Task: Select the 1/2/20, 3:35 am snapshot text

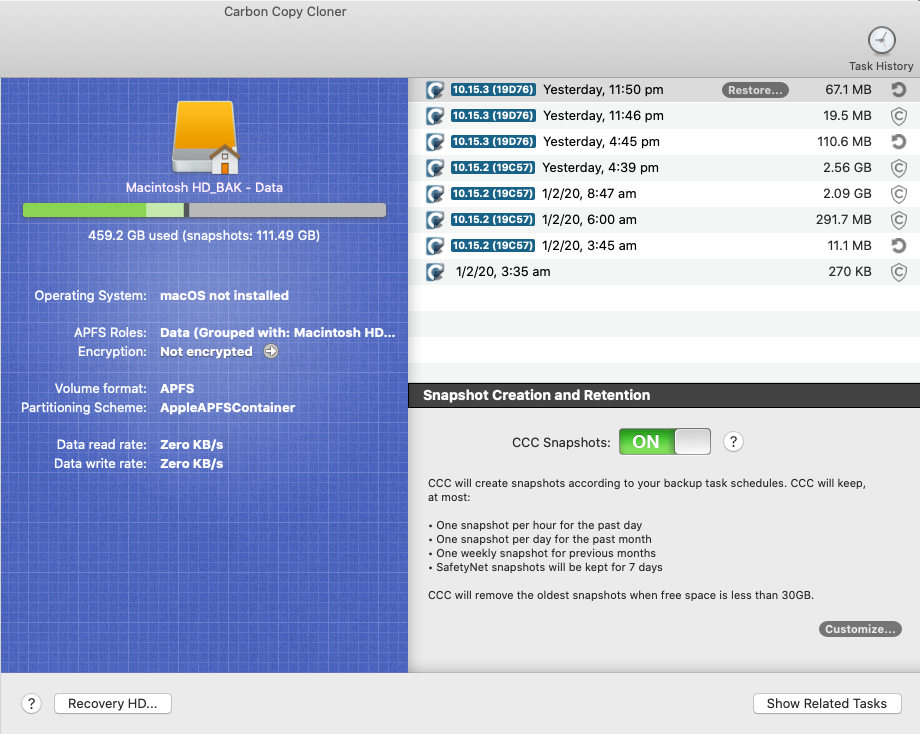Action: (503, 272)
